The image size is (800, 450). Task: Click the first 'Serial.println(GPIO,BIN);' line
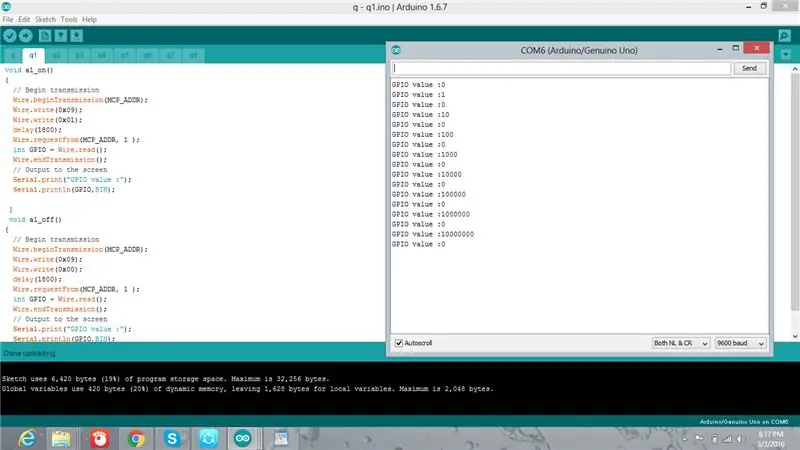point(64,189)
